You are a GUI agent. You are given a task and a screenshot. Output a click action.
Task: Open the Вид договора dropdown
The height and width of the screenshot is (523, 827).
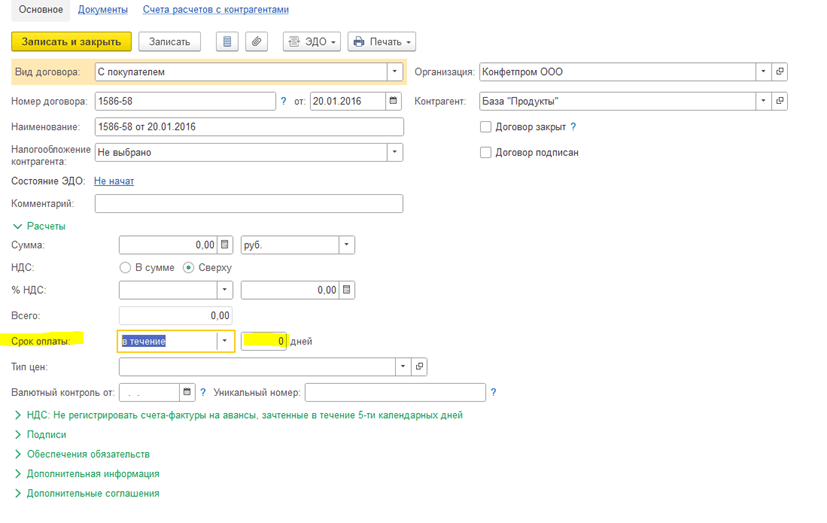tap(395, 72)
